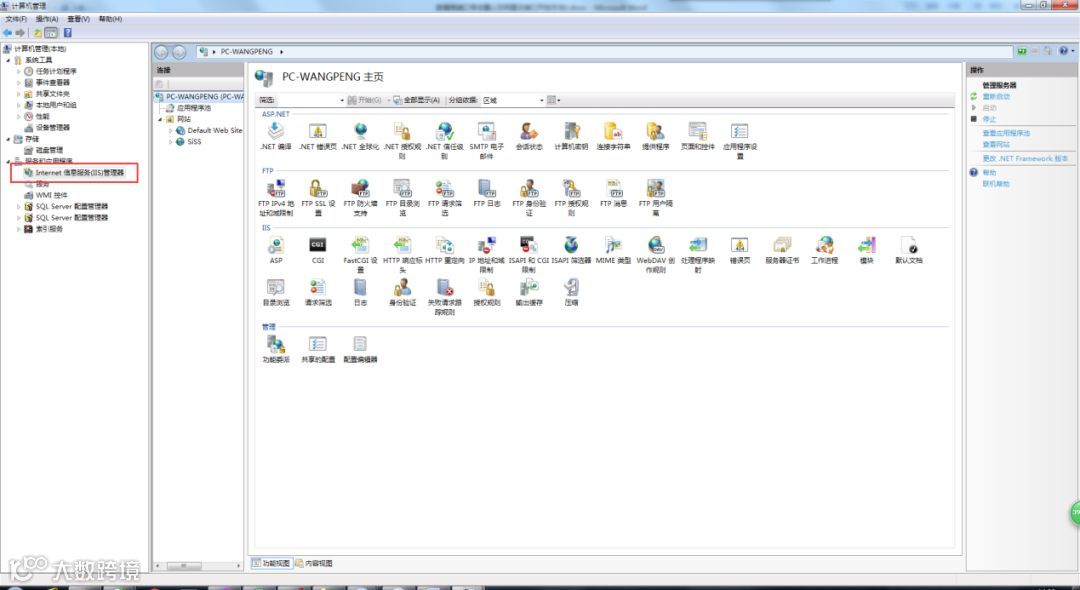Screen dimensions: 1080x590
Task: Open the 配置编辑器 icon
Action: pos(360,344)
